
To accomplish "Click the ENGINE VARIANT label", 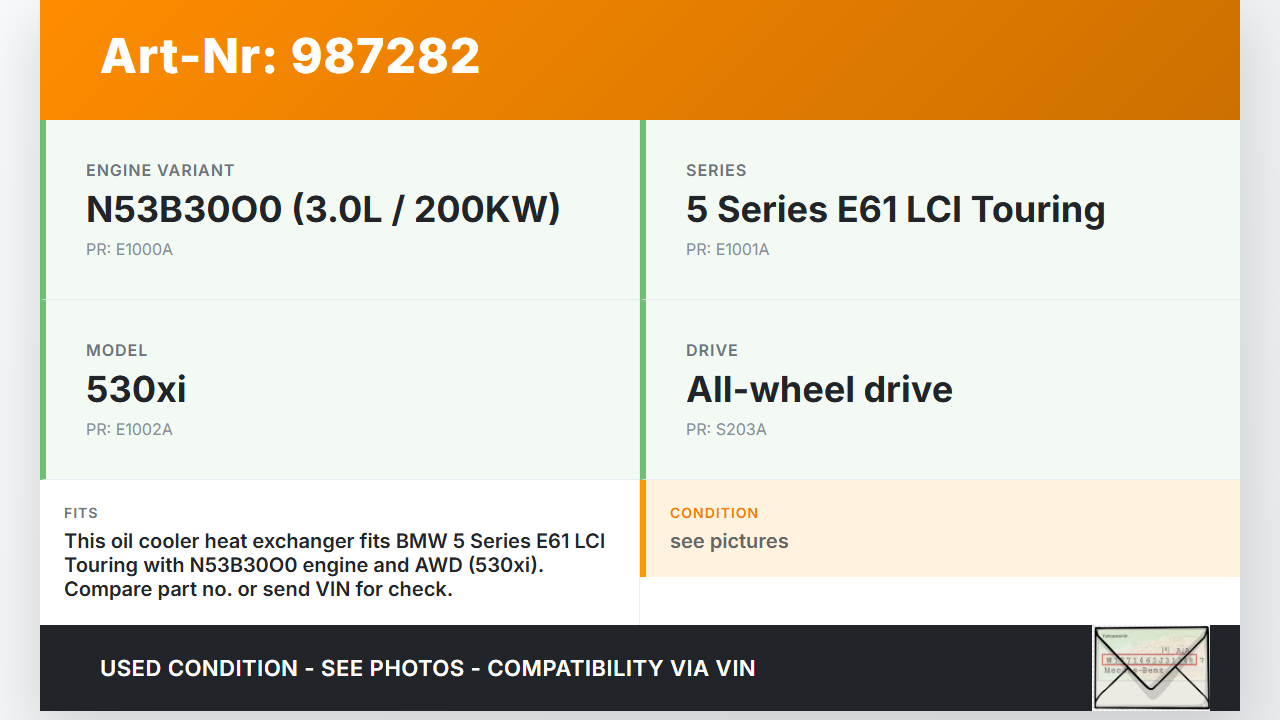I will point(160,170).
